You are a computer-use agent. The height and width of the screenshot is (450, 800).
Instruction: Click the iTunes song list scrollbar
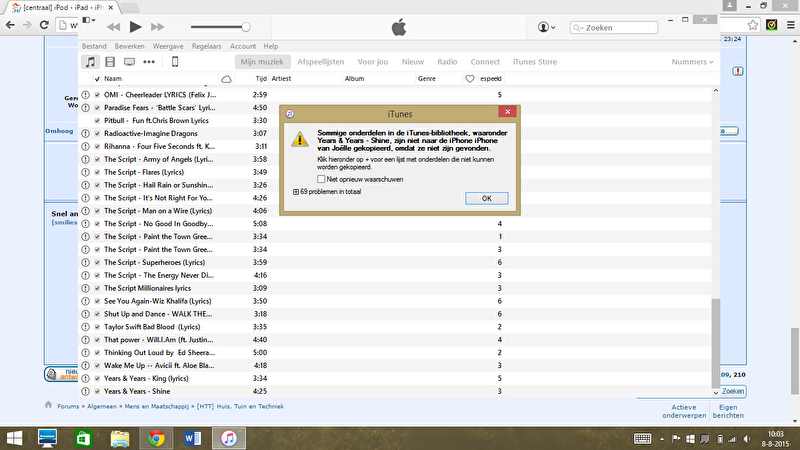click(716, 343)
